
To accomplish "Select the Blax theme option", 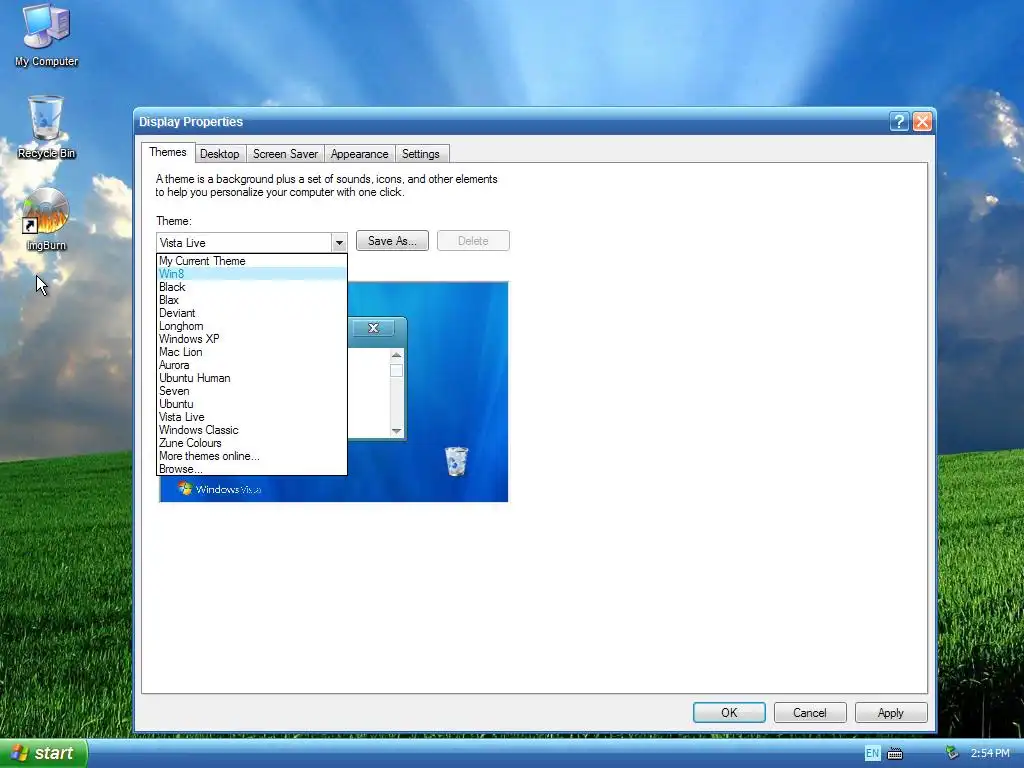I will click(251, 300).
